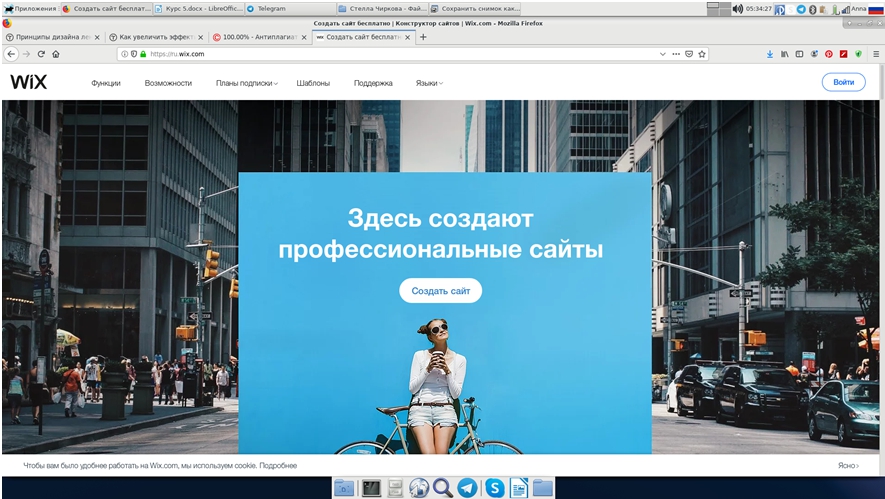Open the Шаблоны menu item

(x=313, y=83)
